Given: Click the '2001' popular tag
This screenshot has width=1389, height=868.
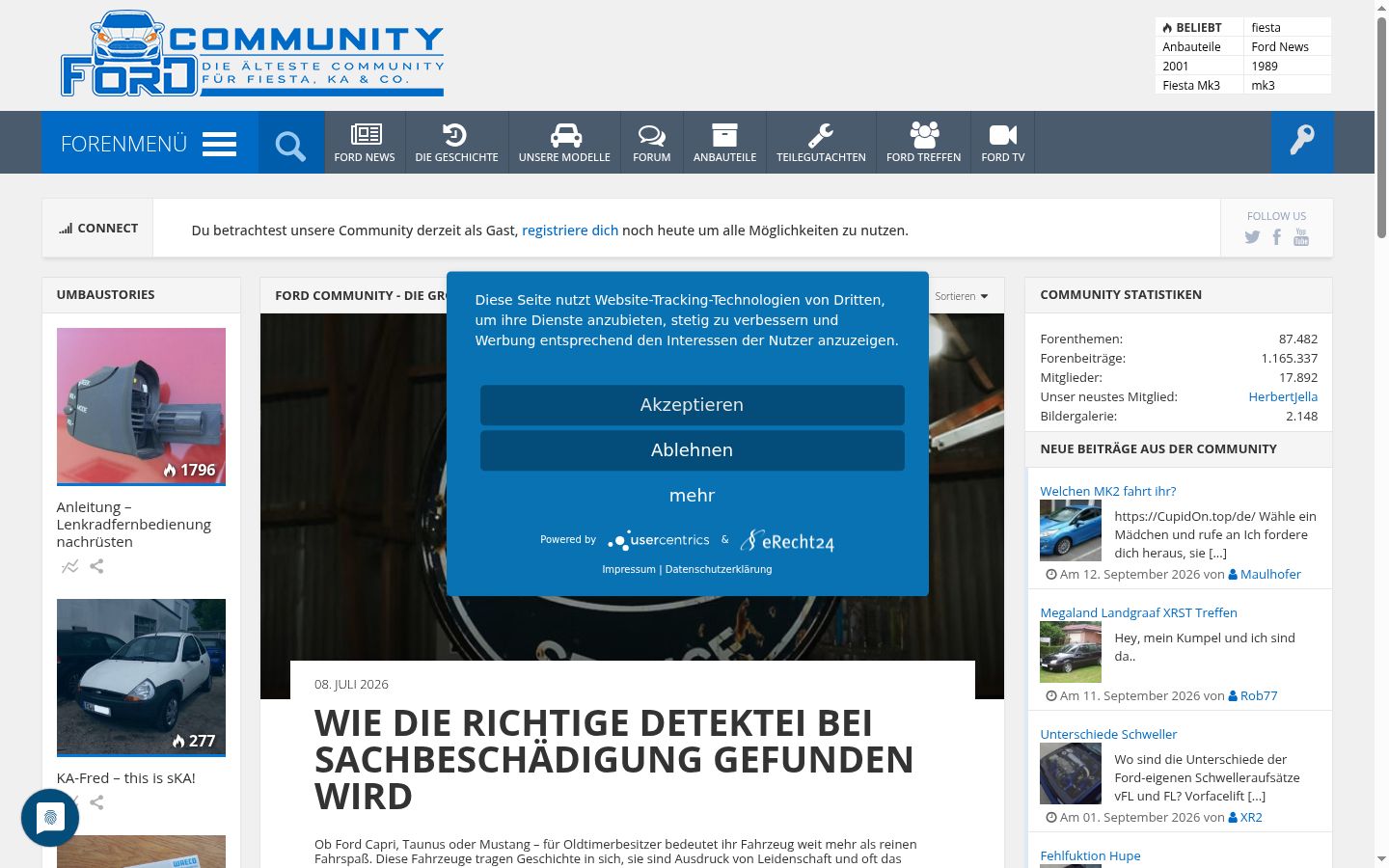Looking at the screenshot, I should 1176,66.
